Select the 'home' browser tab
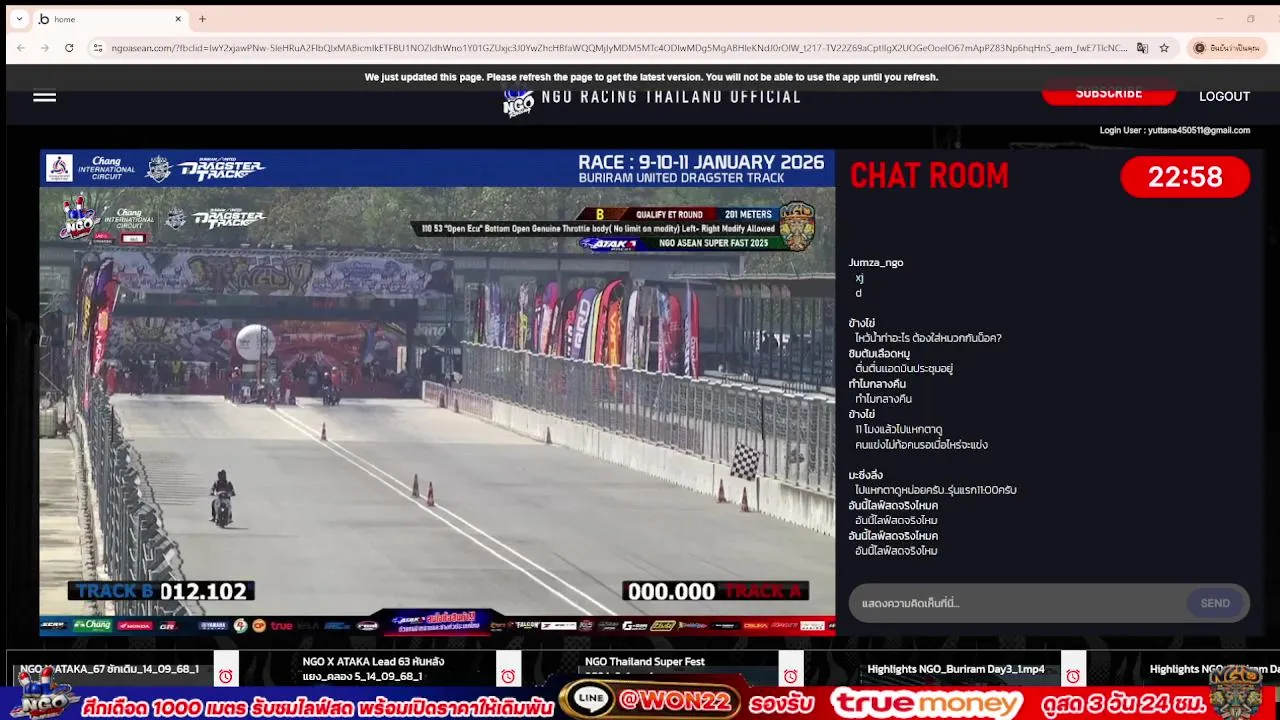Viewport: 1280px width, 720px height. pos(110,19)
